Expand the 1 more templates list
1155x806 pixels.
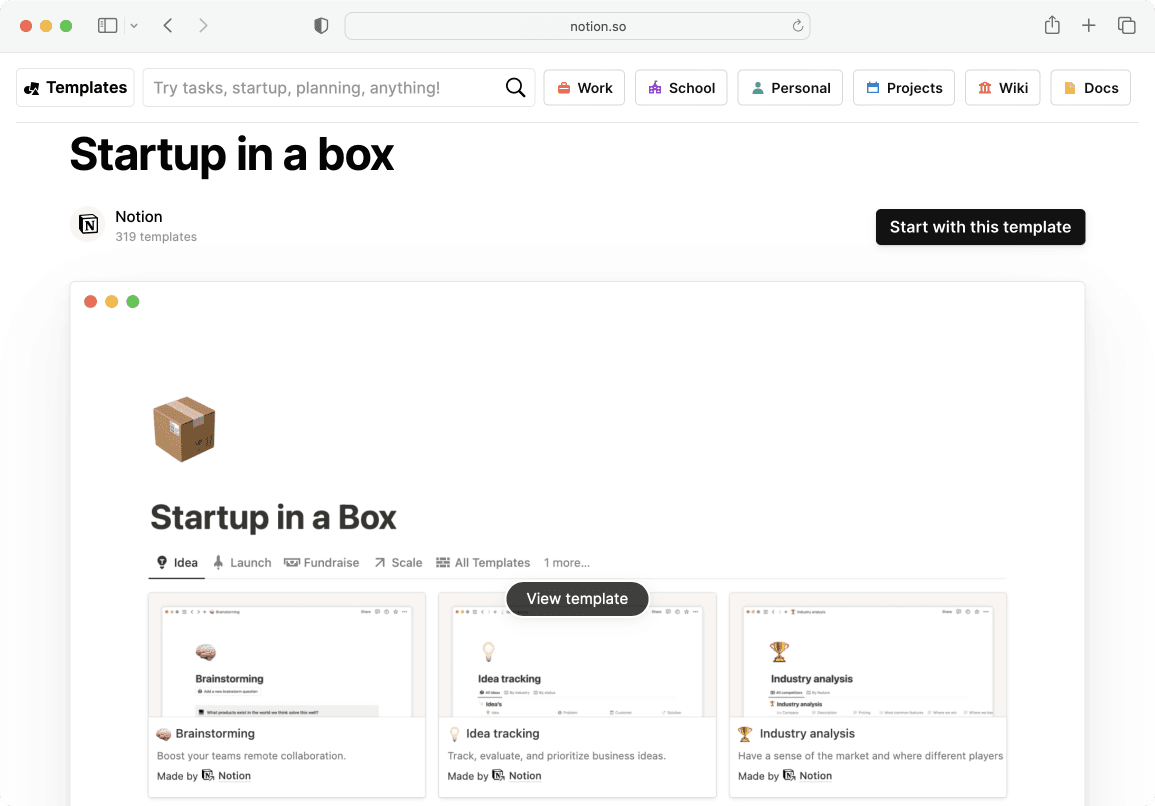566,562
